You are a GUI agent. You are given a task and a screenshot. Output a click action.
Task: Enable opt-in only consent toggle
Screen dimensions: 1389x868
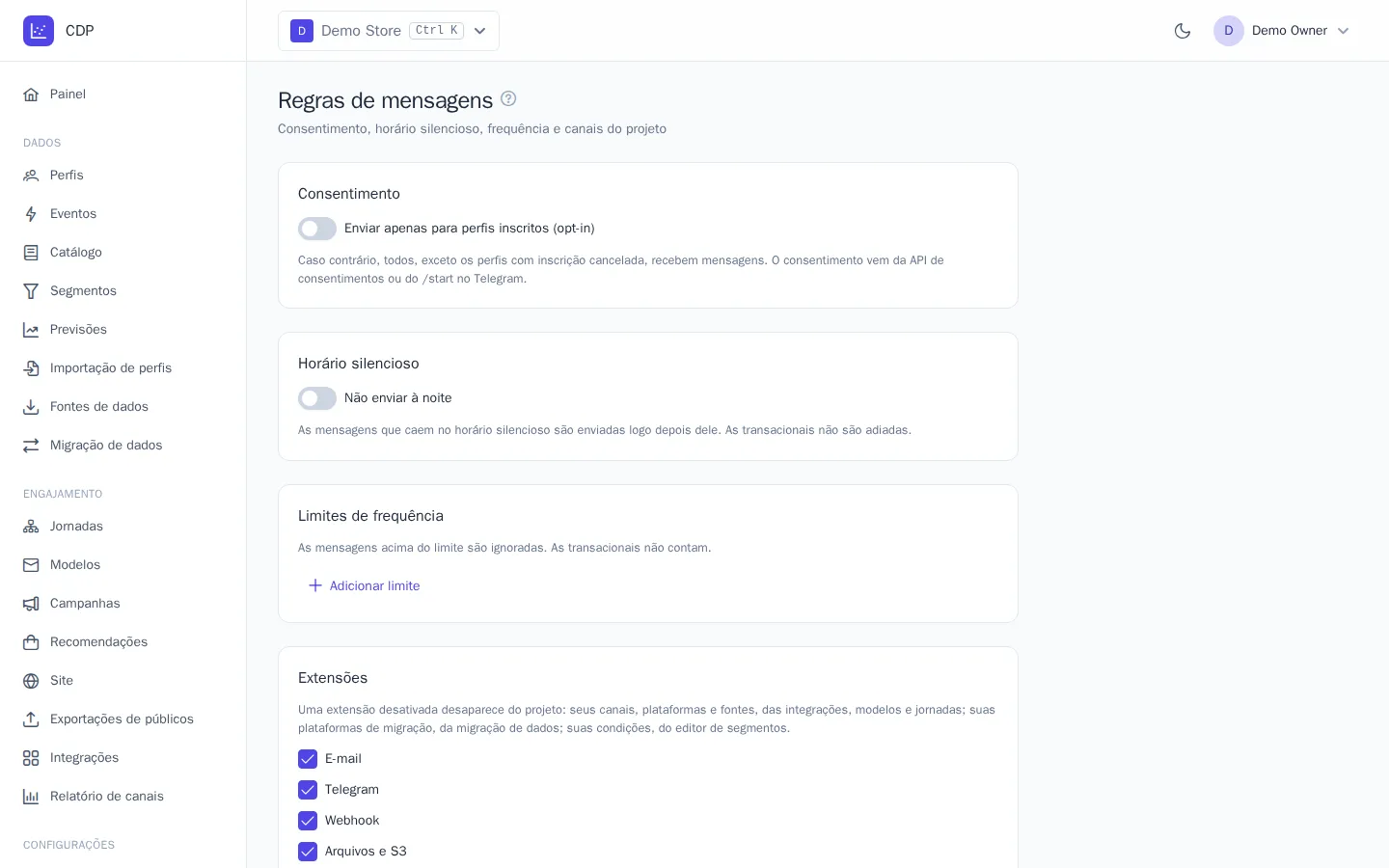coord(317,229)
